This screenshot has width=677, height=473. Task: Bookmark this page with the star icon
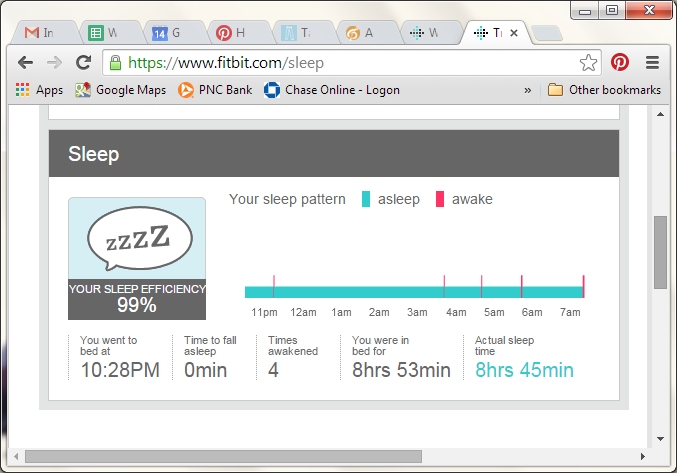(x=588, y=62)
